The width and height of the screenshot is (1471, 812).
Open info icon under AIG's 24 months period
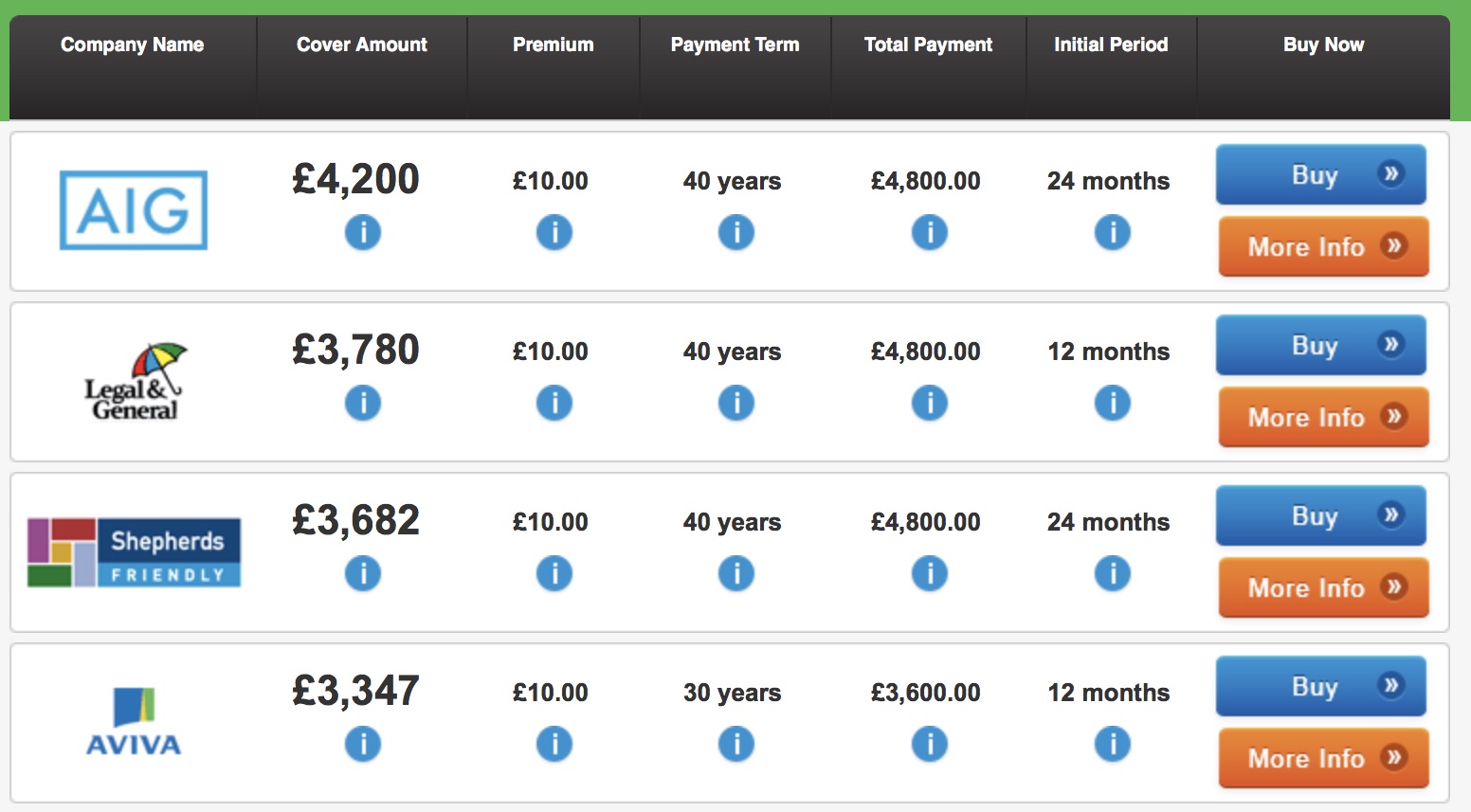[x=1112, y=232]
